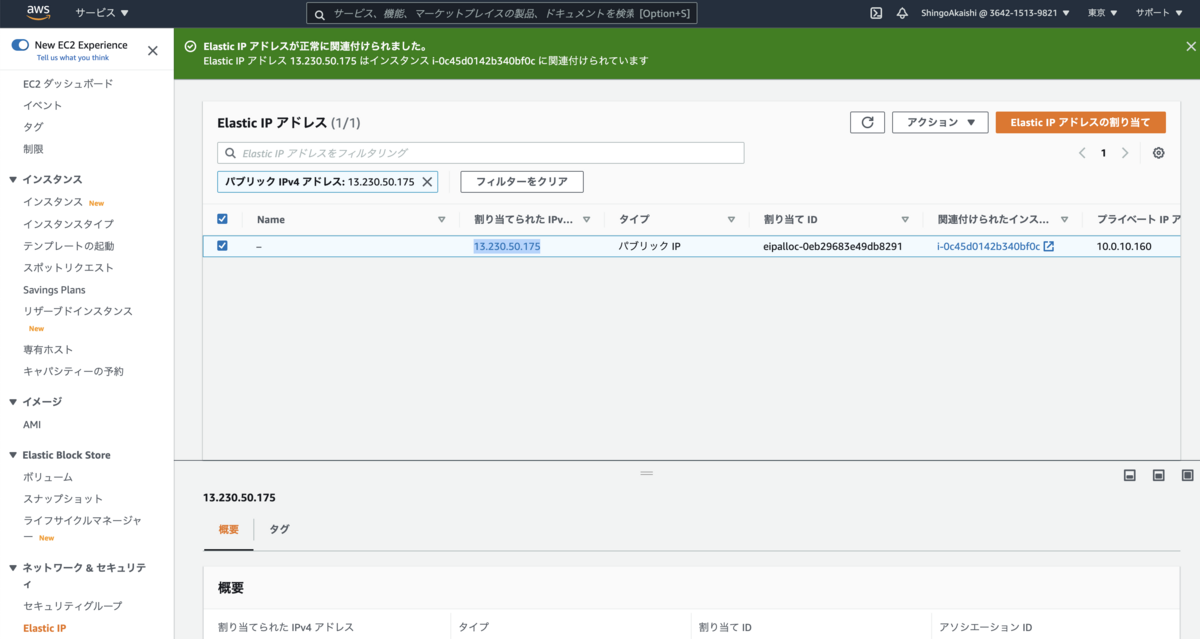Switch to the タグ tab
Viewport: 1200px width, 639px height.
[x=279, y=529]
